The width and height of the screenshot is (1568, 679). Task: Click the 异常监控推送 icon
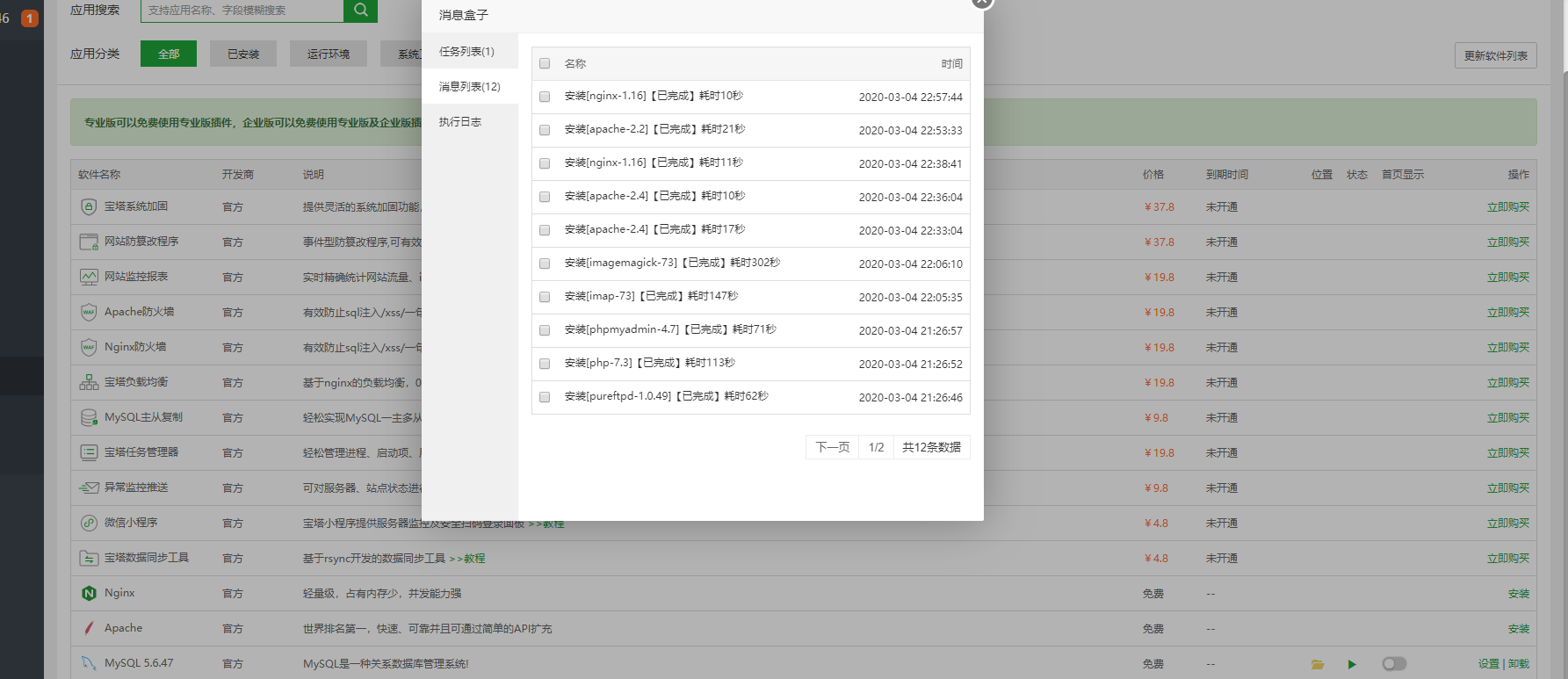click(x=89, y=488)
